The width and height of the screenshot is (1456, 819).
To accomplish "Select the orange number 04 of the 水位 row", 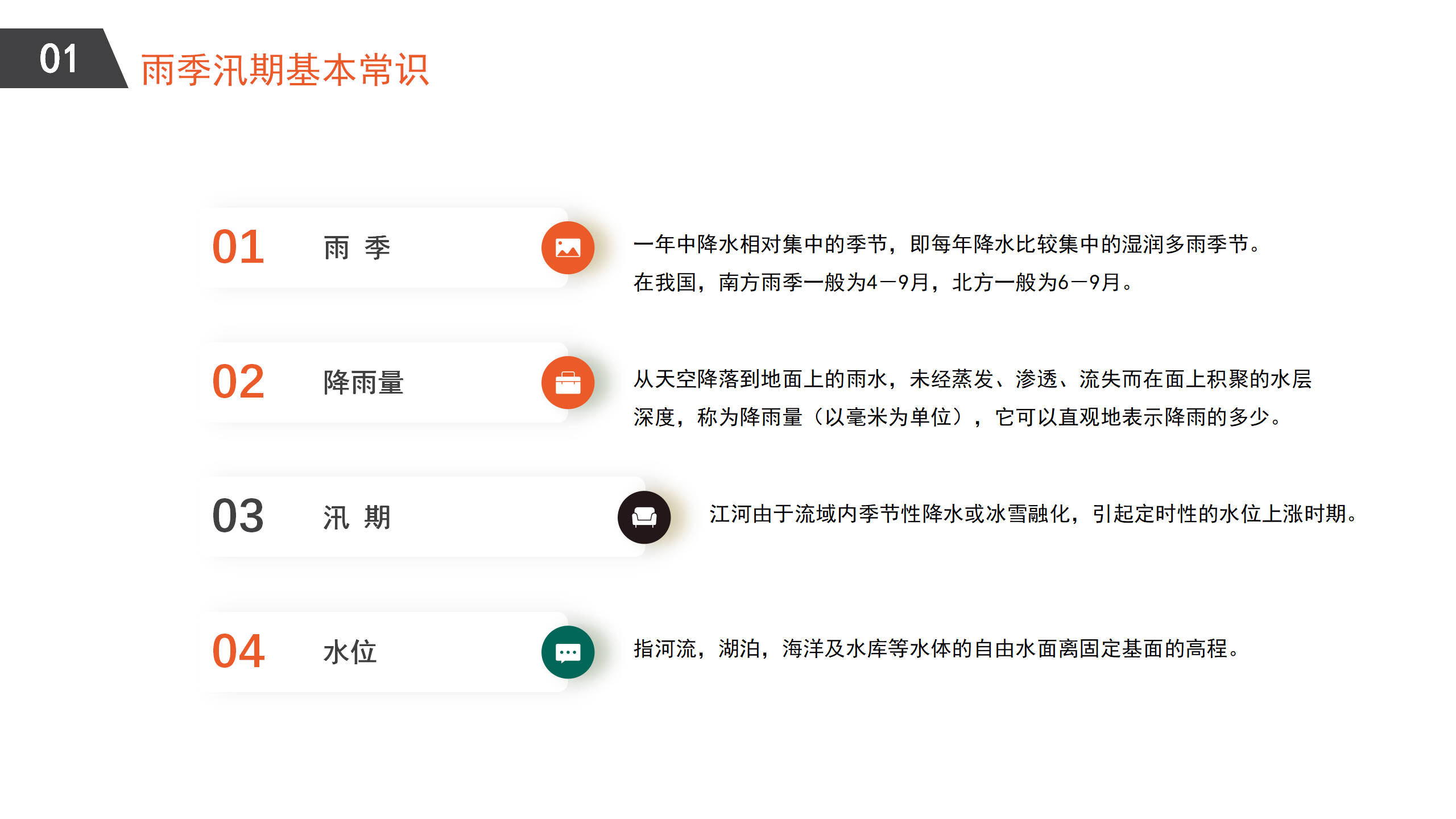I will point(238,651).
